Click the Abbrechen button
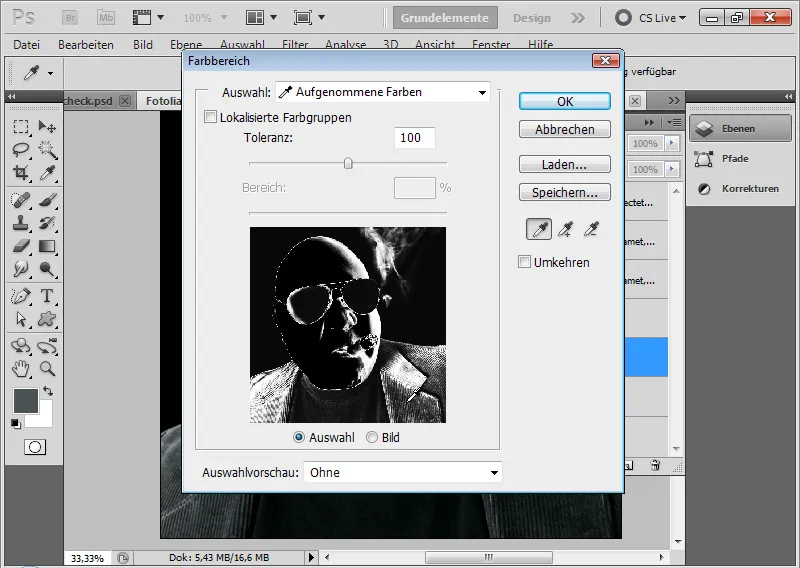 click(565, 130)
